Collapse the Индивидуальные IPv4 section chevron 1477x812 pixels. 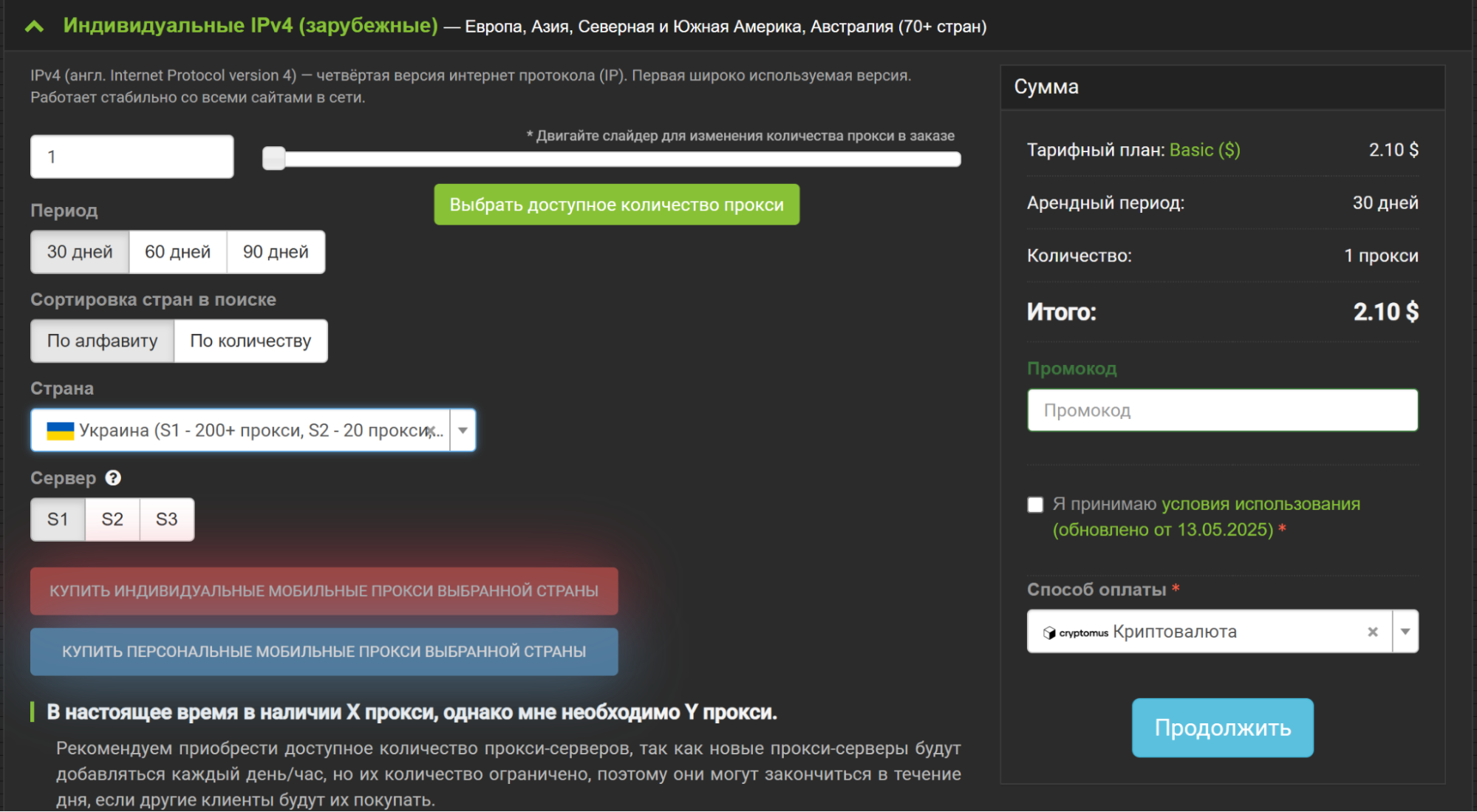(x=34, y=27)
